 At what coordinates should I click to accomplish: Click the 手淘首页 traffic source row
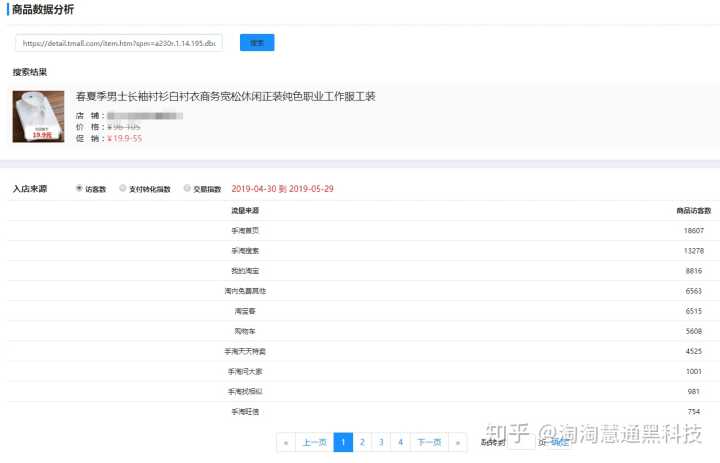pyautogui.click(x=245, y=230)
